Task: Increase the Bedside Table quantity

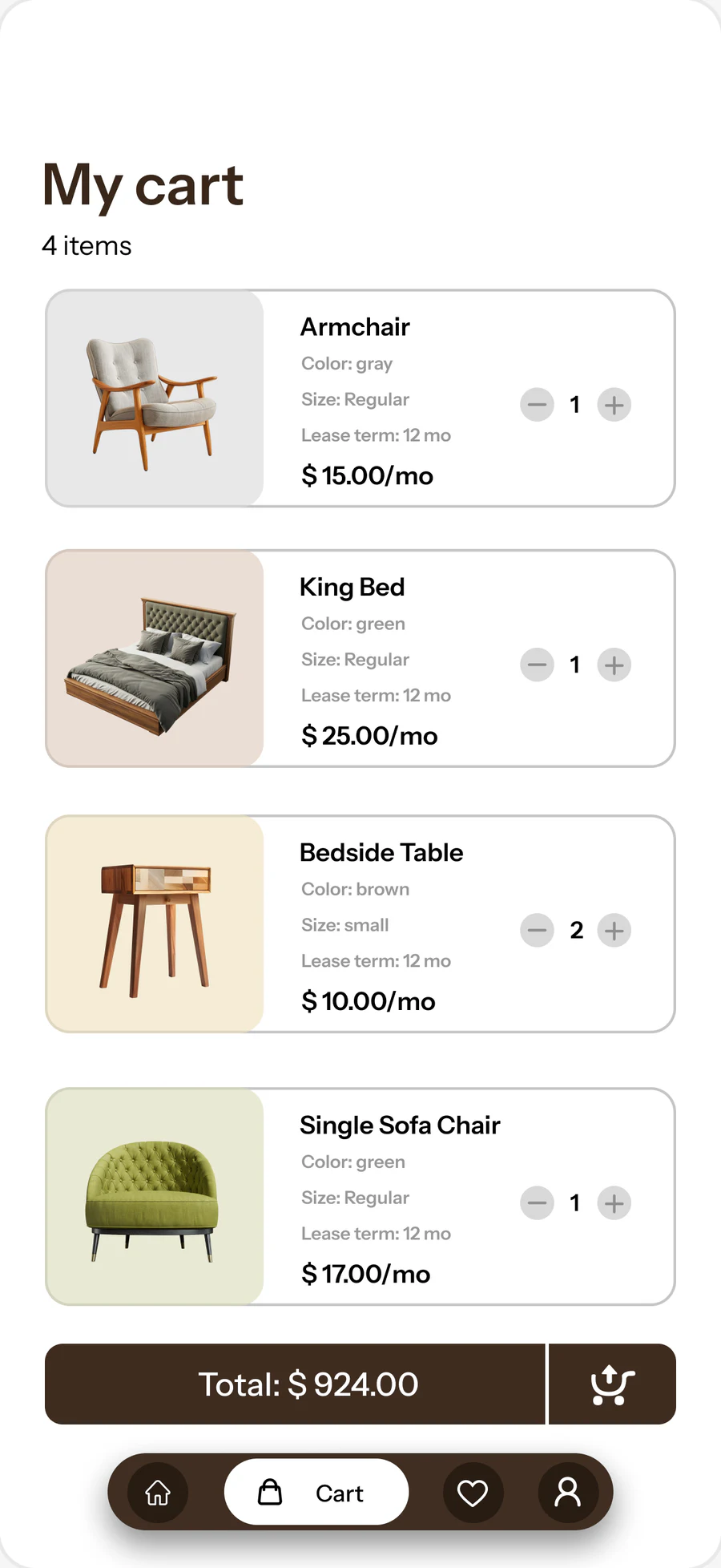Action: tap(614, 930)
